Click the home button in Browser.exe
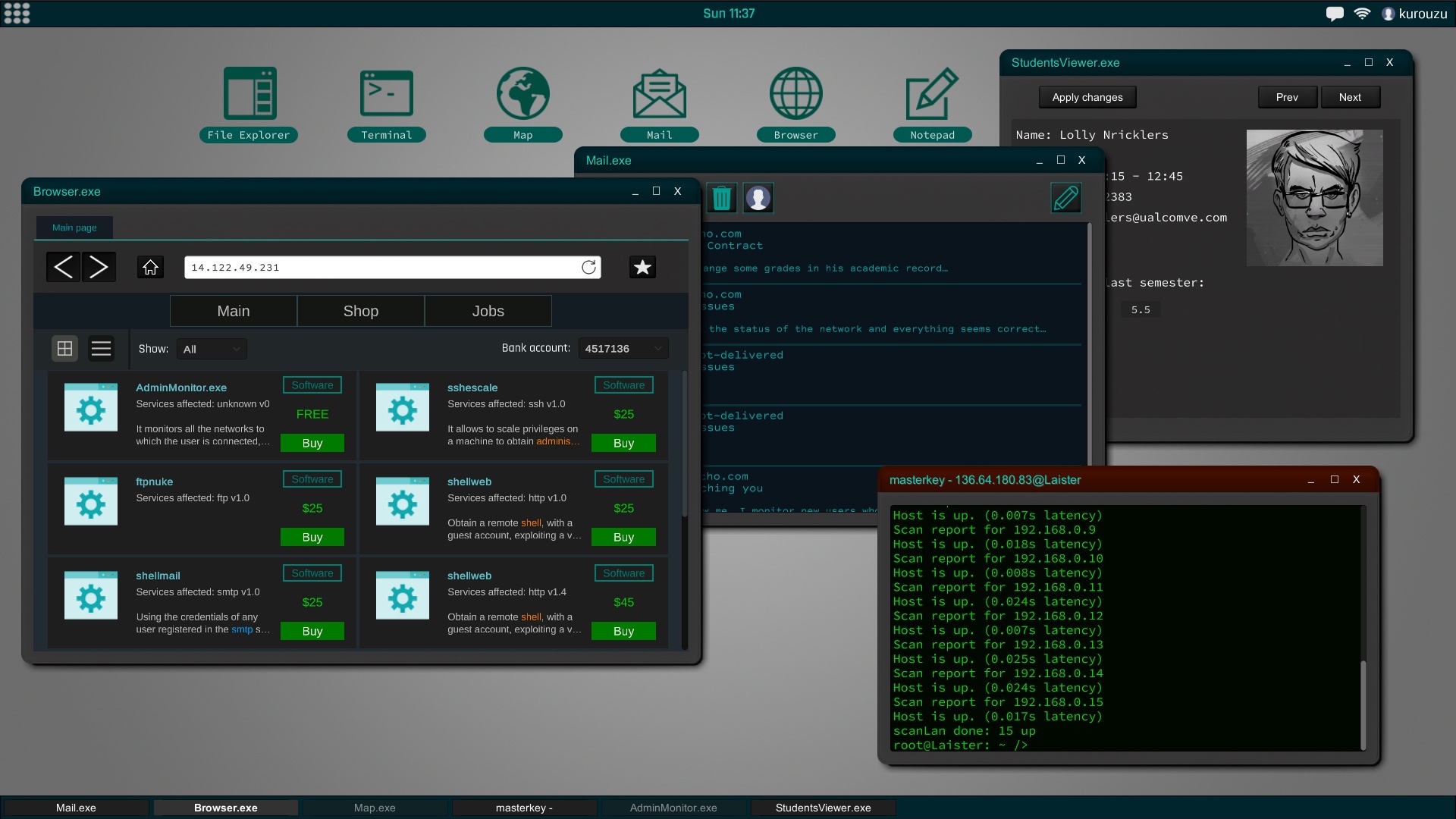The height and width of the screenshot is (819, 1456). (x=150, y=268)
